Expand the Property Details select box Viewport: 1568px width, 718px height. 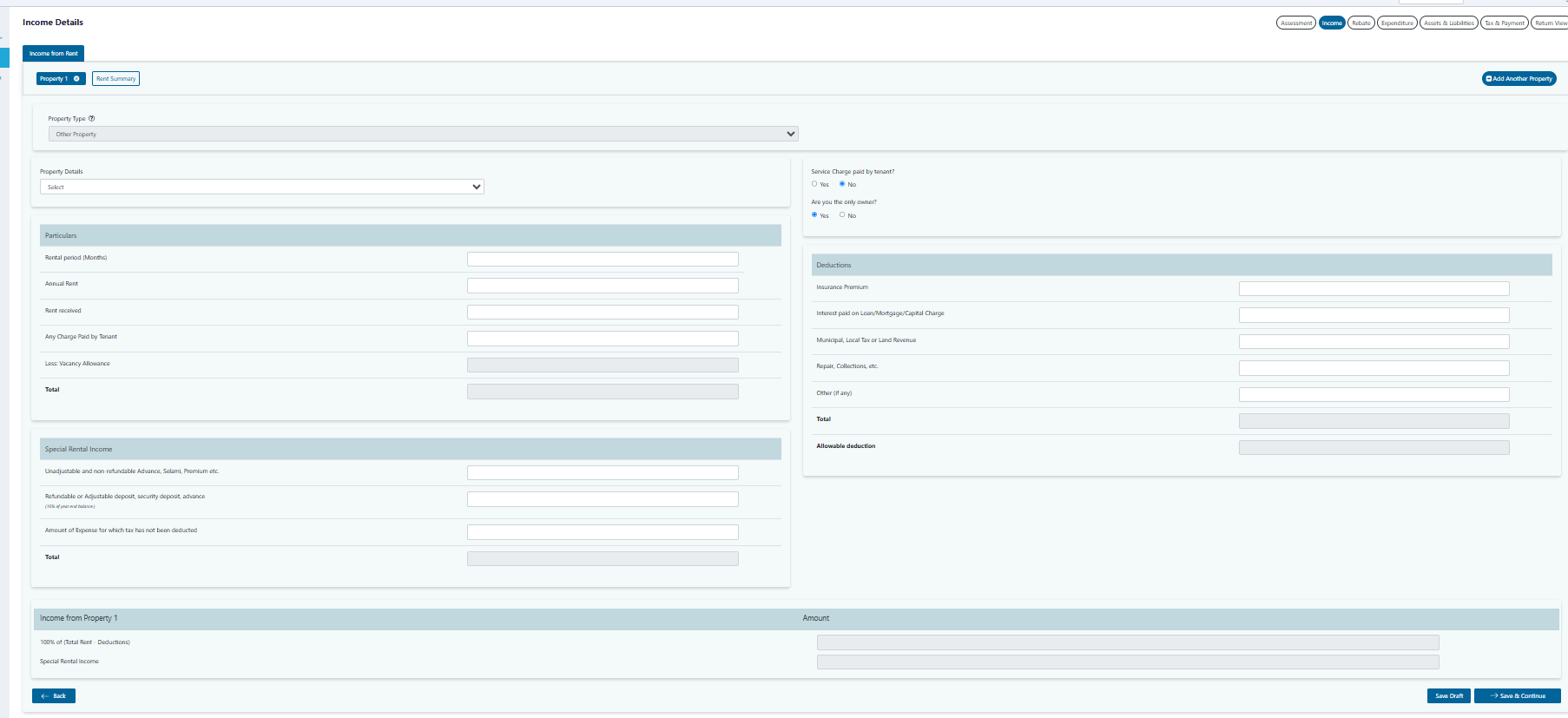[x=261, y=187]
